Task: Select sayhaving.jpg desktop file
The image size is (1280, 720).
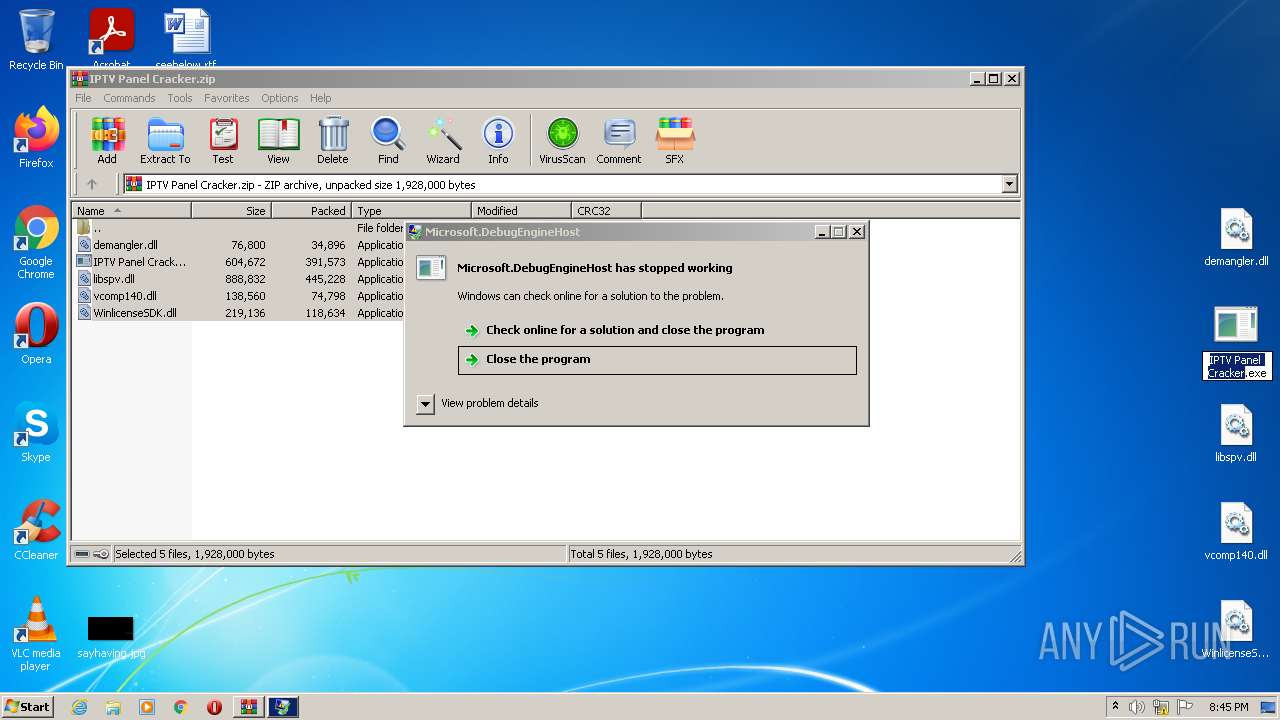Action: (x=111, y=636)
